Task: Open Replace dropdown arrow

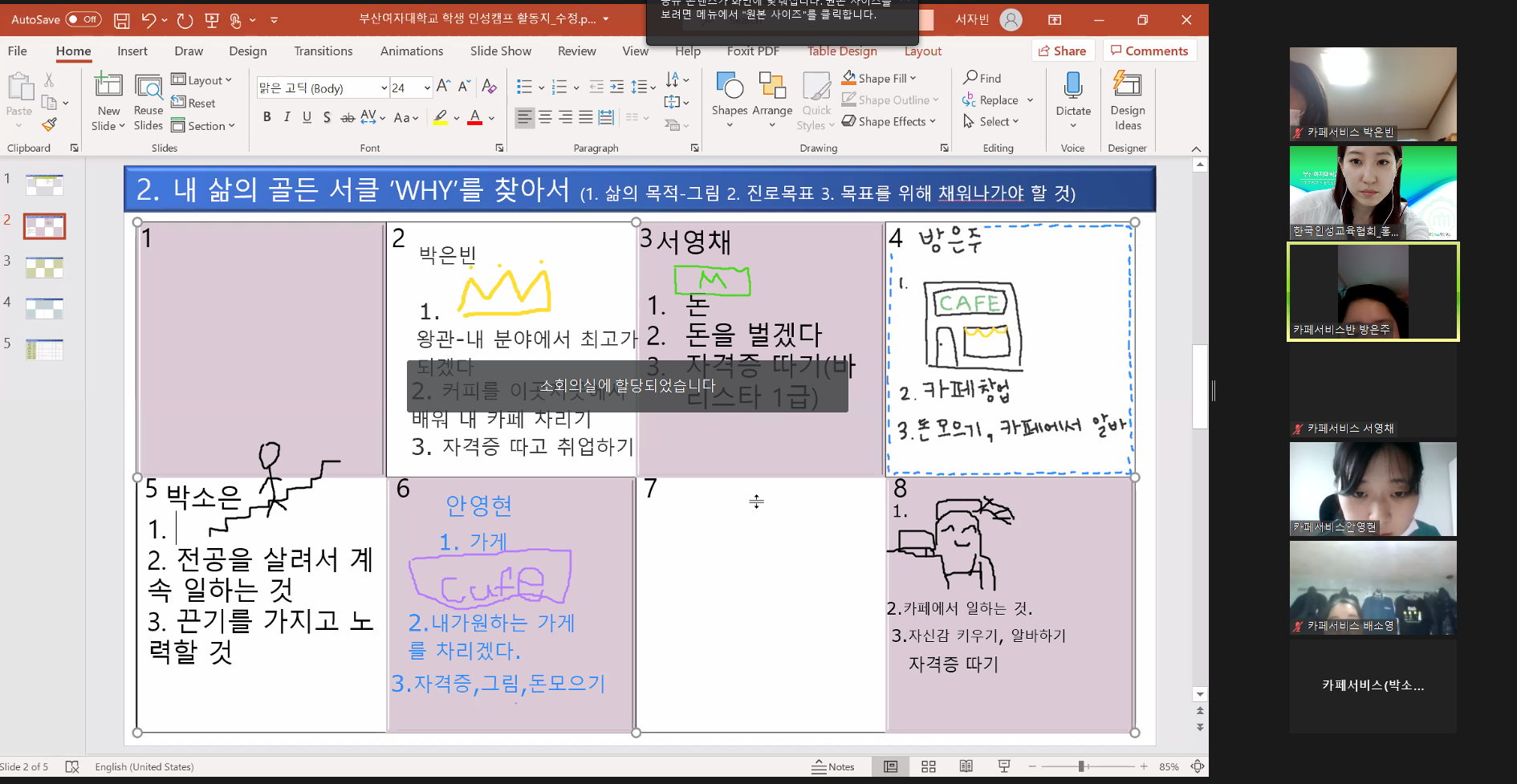Action: pyautogui.click(x=1030, y=100)
